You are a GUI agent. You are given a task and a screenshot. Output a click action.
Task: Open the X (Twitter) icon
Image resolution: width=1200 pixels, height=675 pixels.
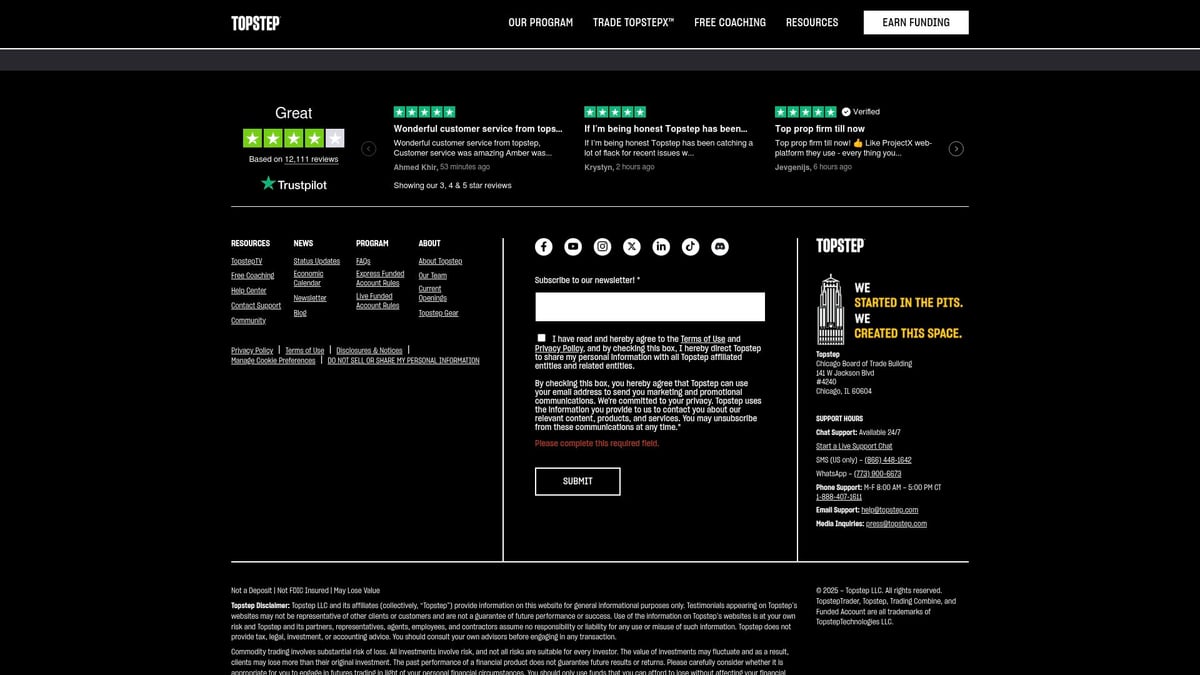pos(632,247)
